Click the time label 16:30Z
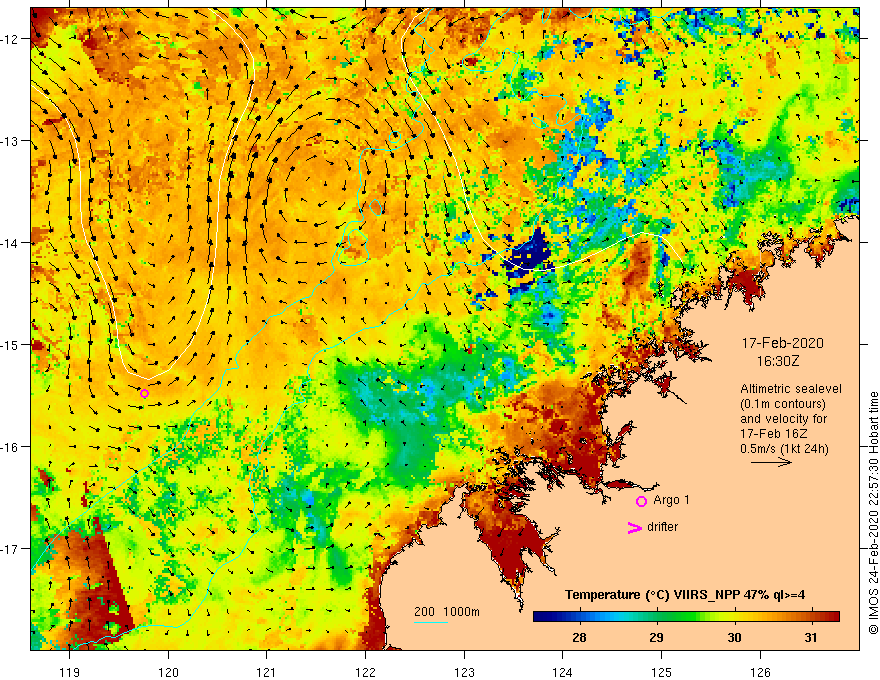 tap(777, 361)
